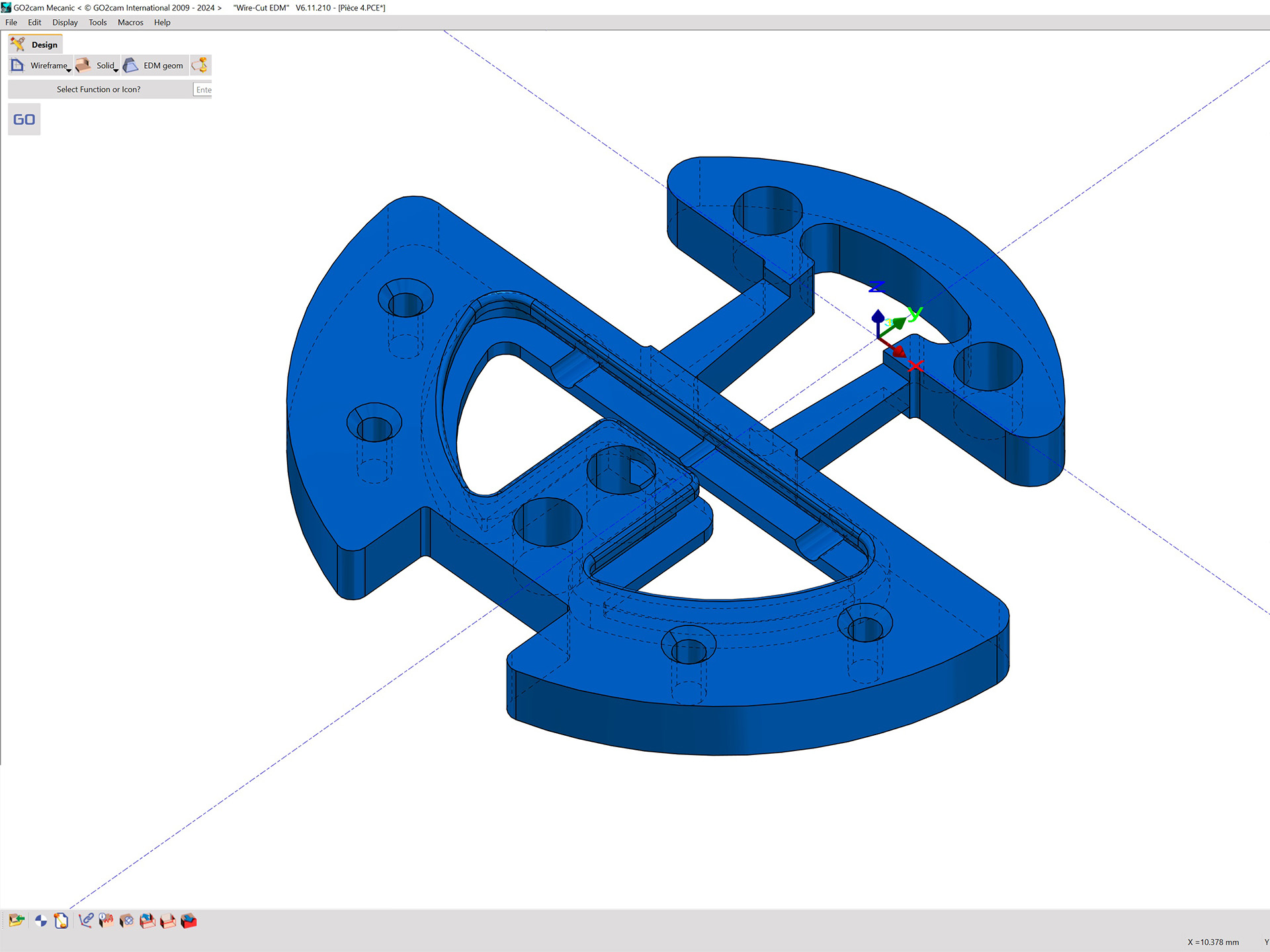Open the Macros menu
The height and width of the screenshot is (952, 1270).
(x=130, y=22)
